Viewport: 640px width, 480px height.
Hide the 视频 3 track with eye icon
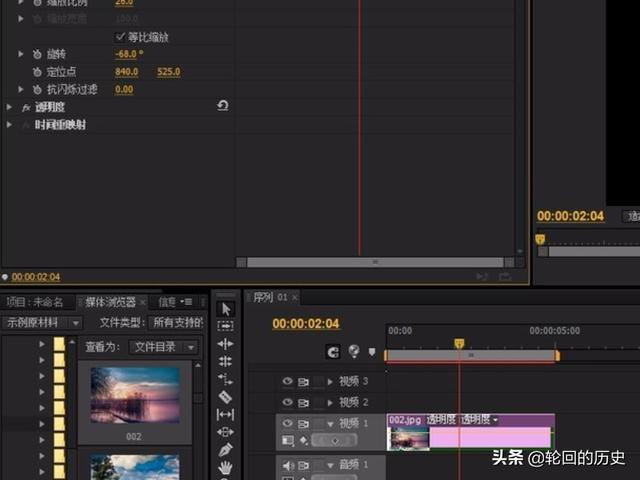pyautogui.click(x=288, y=382)
